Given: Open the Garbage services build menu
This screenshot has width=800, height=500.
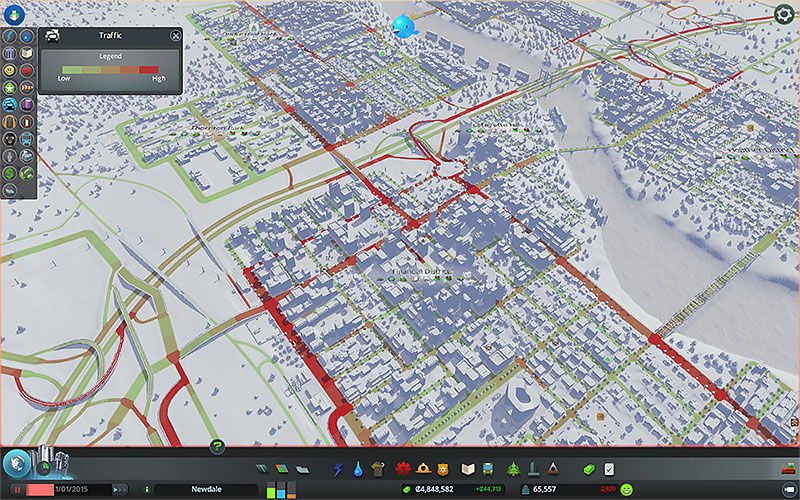Looking at the screenshot, I should click(x=378, y=469).
